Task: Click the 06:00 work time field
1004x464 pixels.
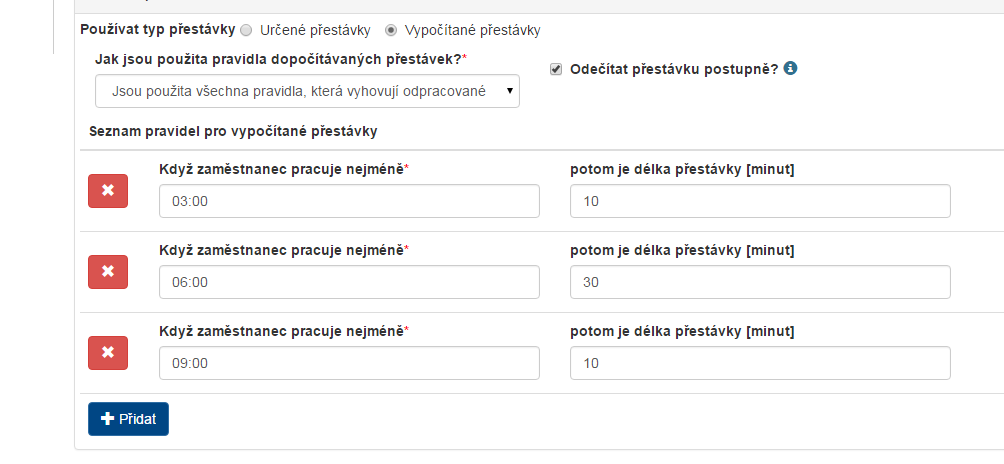Action: [349, 282]
